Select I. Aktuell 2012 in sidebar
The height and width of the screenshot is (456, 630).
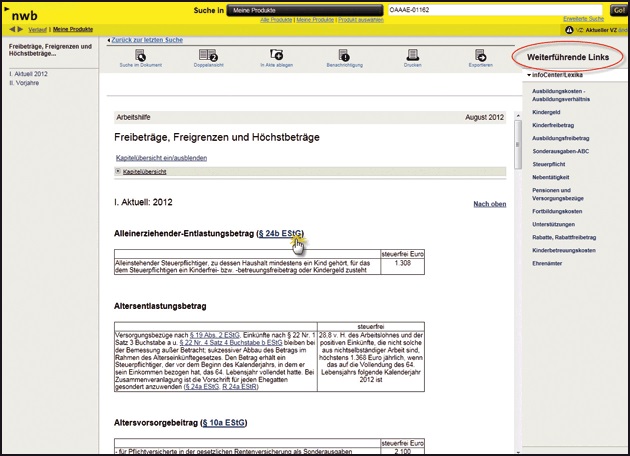point(29,74)
